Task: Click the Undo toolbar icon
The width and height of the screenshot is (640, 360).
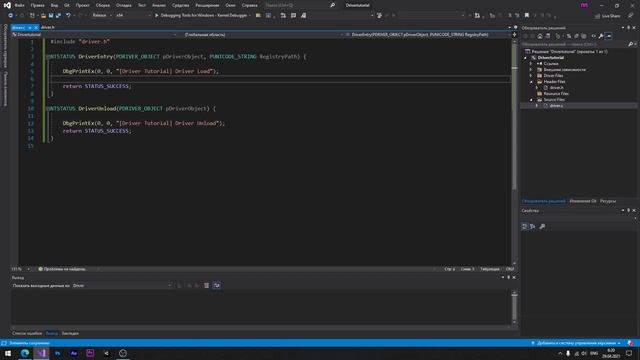Action: tap(68, 16)
